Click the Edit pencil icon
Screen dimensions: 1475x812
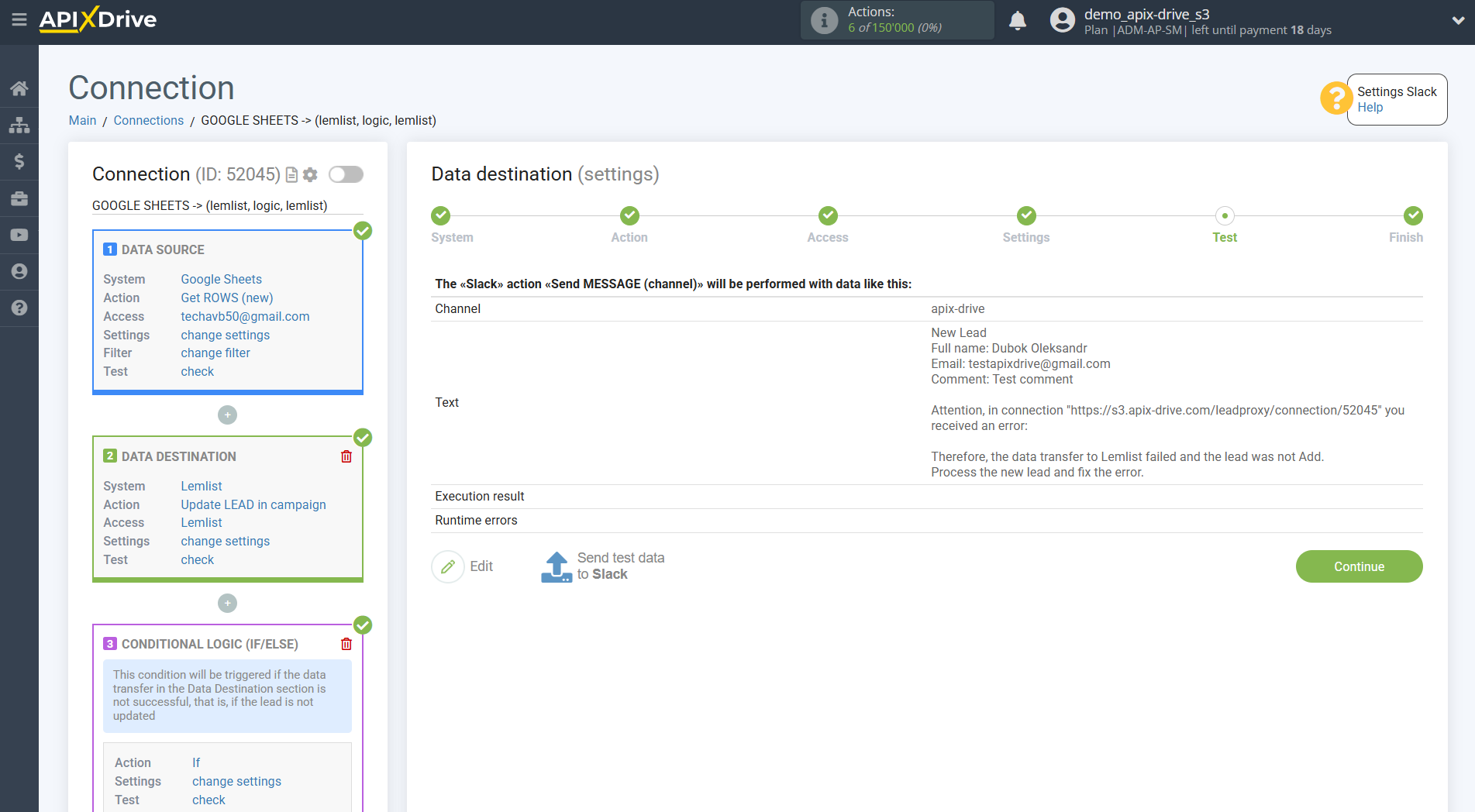click(448, 566)
